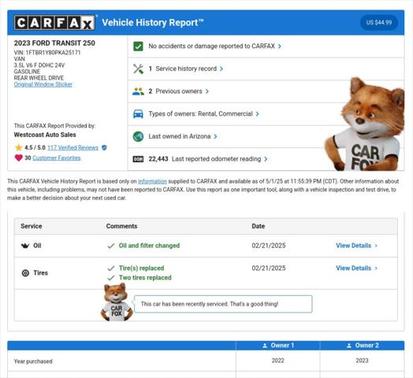Expand Last reported odometer reading chevron

pyautogui.click(x=266, y=159)
